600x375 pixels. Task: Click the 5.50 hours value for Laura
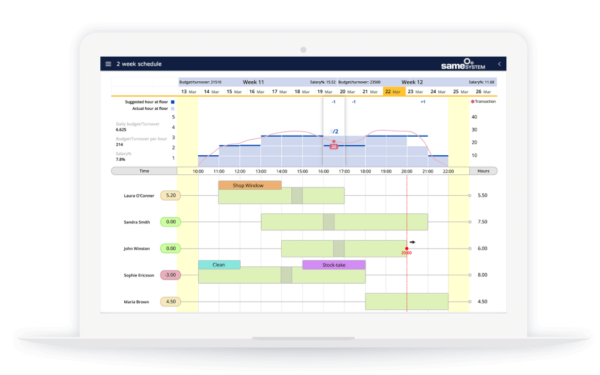pyautogui.click(x=482, y=195)
